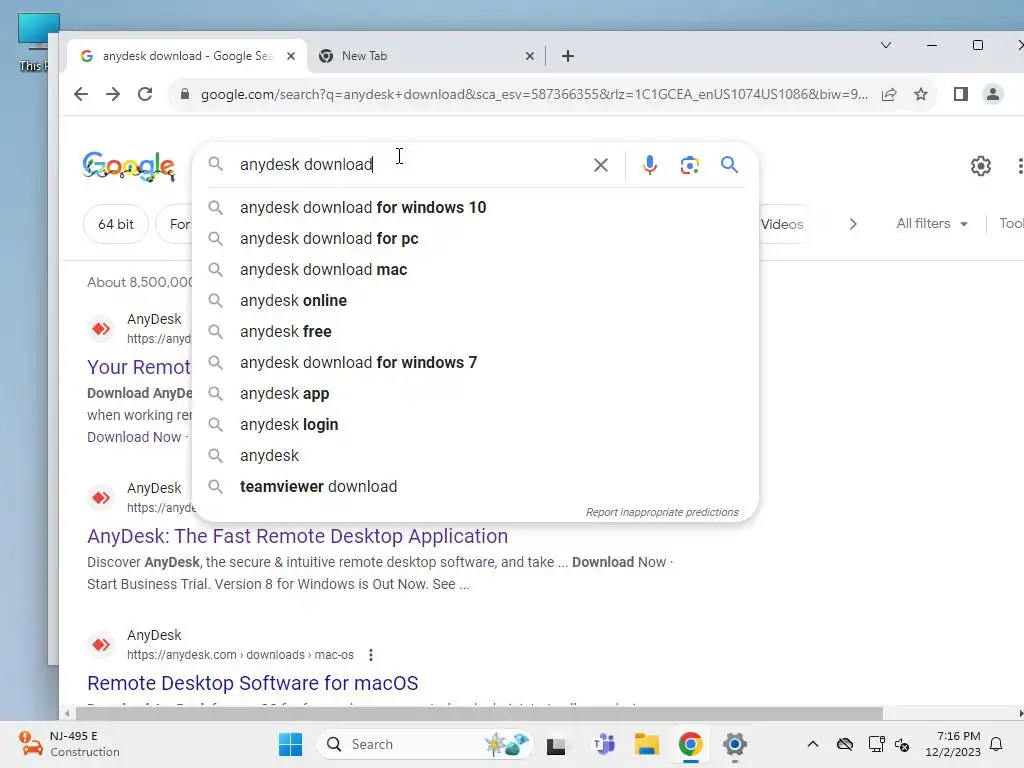Click the horizontal page scrollbar

pyautogui.click(x=479, y=713)
